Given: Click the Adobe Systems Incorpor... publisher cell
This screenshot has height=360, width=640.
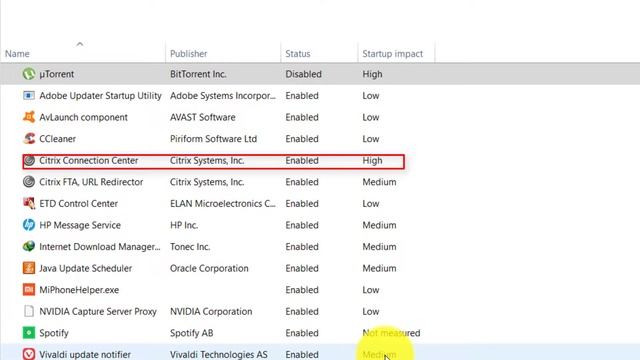Looking at the screenshot, I should coord(223,96).
